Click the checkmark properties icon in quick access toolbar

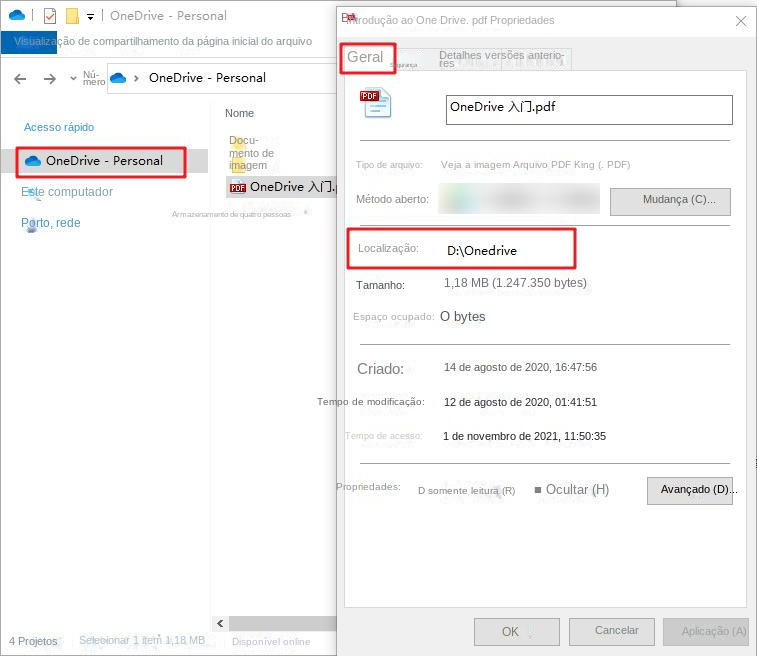pos(50,16)
